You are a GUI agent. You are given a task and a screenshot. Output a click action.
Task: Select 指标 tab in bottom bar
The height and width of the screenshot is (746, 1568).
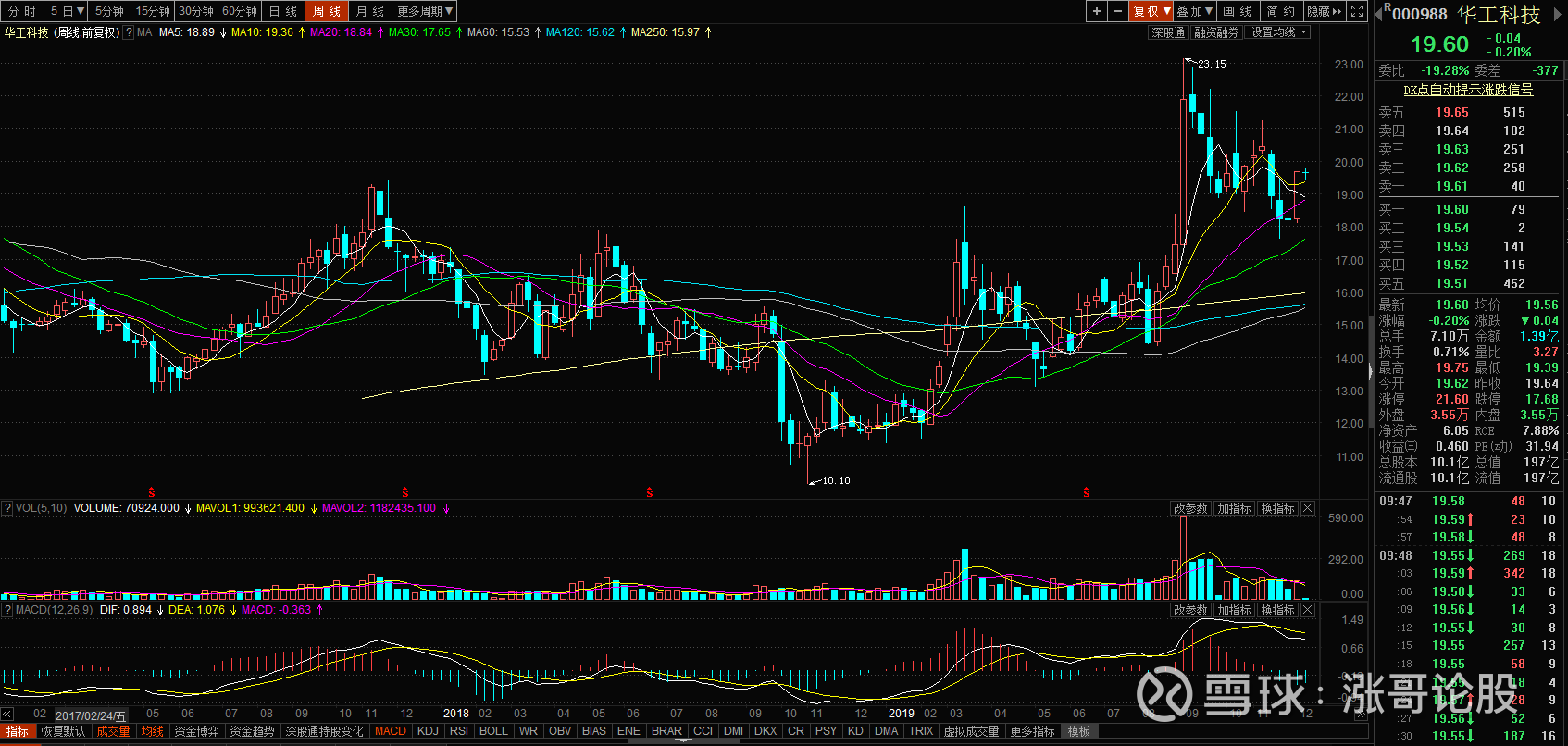coord(18,731)
